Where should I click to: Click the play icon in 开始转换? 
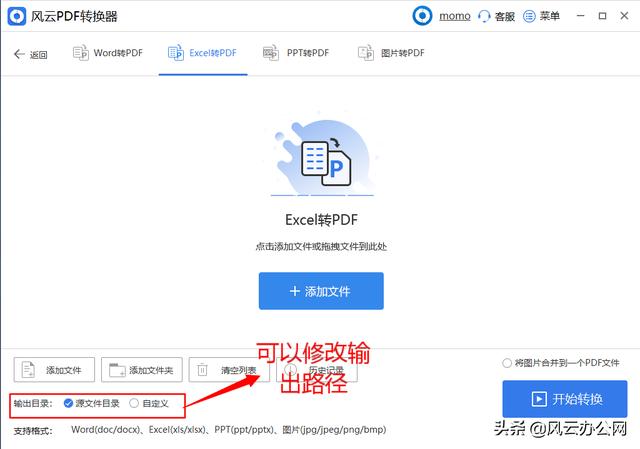click(539, 399)
